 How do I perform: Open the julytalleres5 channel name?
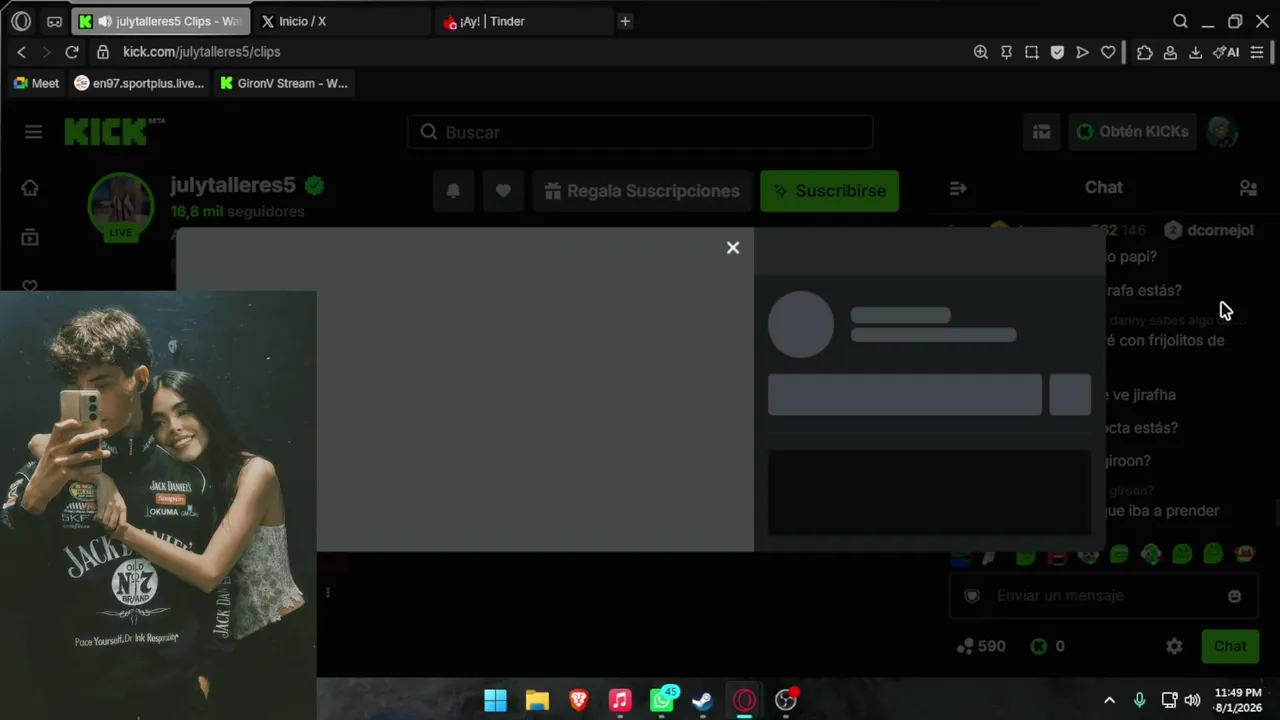(x=233, y=185)
